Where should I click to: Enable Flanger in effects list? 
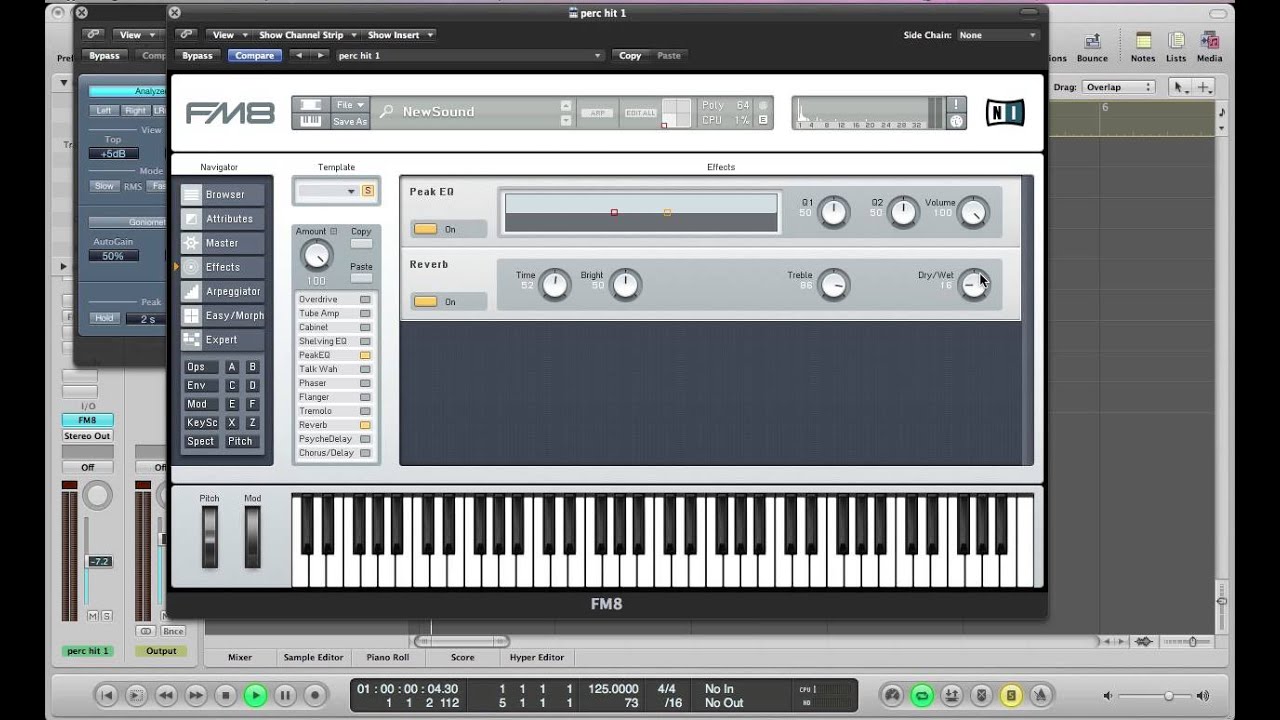[365, 397]
